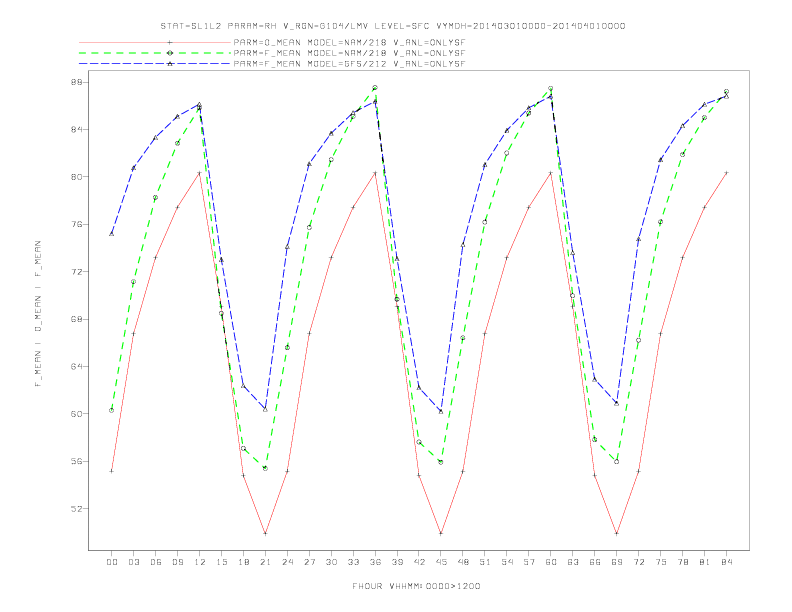
Task: Click the x-axis tick label 15
Action: 221,562
